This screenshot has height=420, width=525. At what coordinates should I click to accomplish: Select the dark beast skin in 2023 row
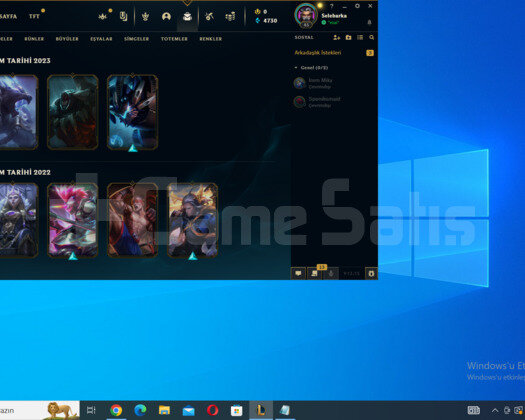pyautogui.click(x=18, y=112)
